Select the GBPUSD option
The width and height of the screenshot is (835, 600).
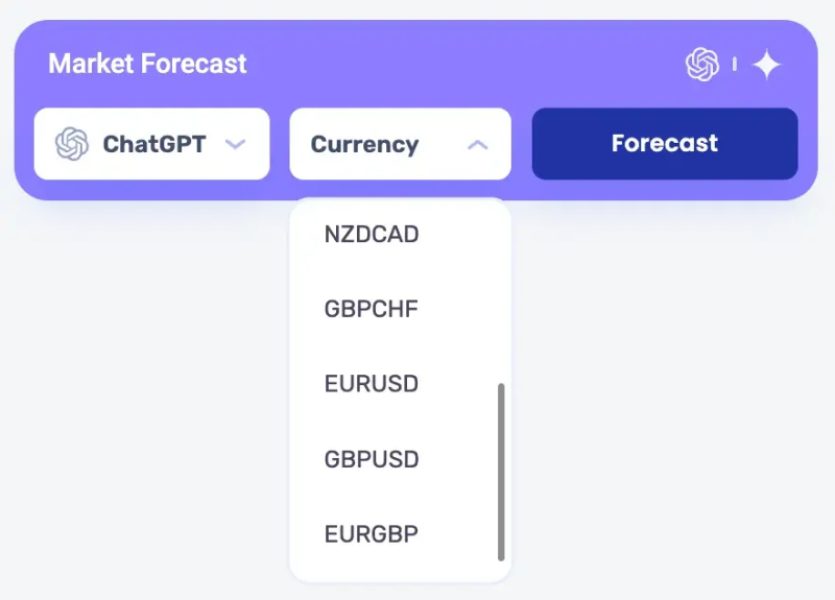pyautogui.click(x=371, y=460)
